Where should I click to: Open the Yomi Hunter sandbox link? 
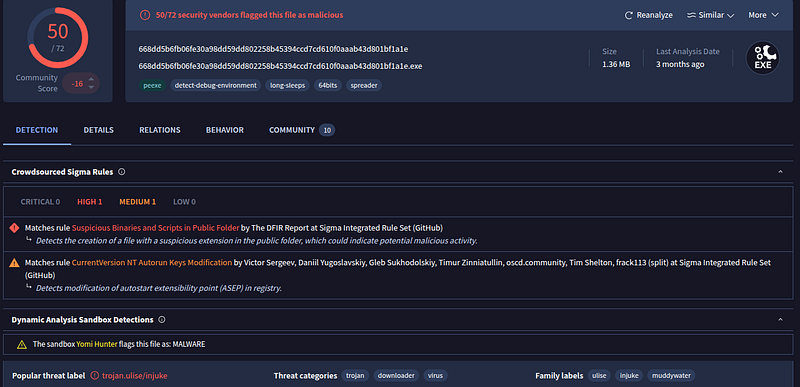[x=96, y=344]
